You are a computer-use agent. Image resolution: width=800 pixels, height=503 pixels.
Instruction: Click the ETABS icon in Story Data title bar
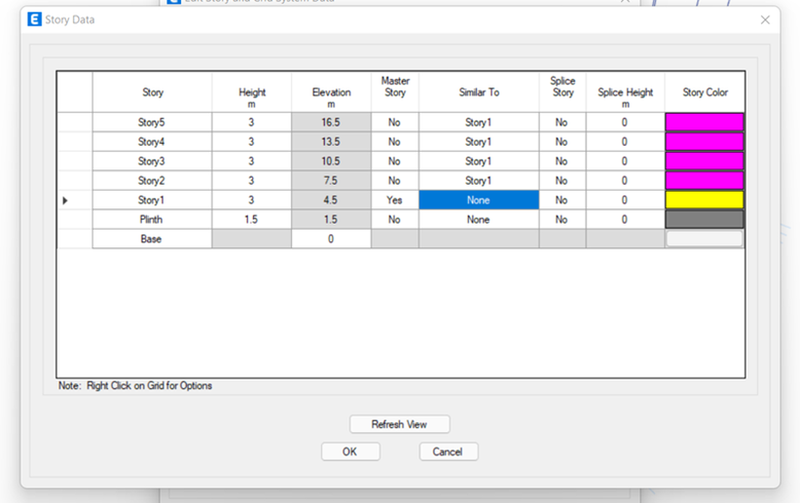click(34, 20)
